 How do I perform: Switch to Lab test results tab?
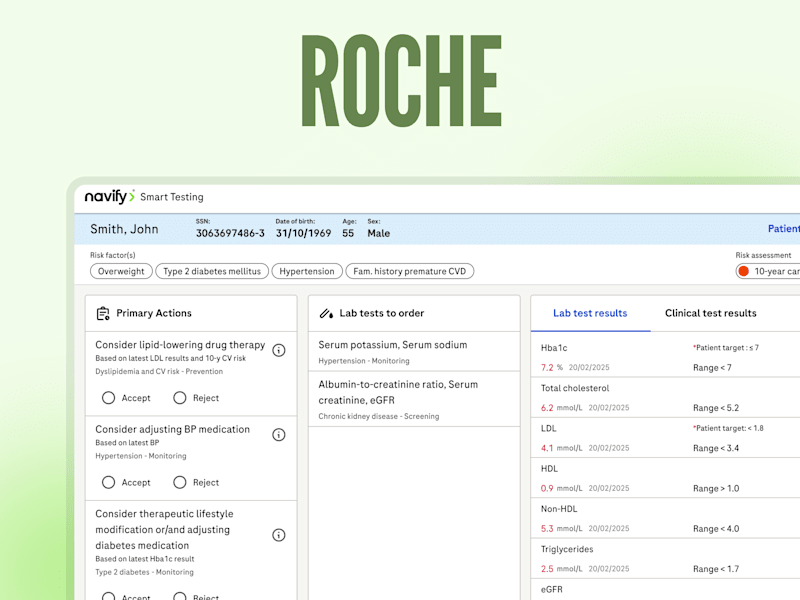[x=590, y=313]
